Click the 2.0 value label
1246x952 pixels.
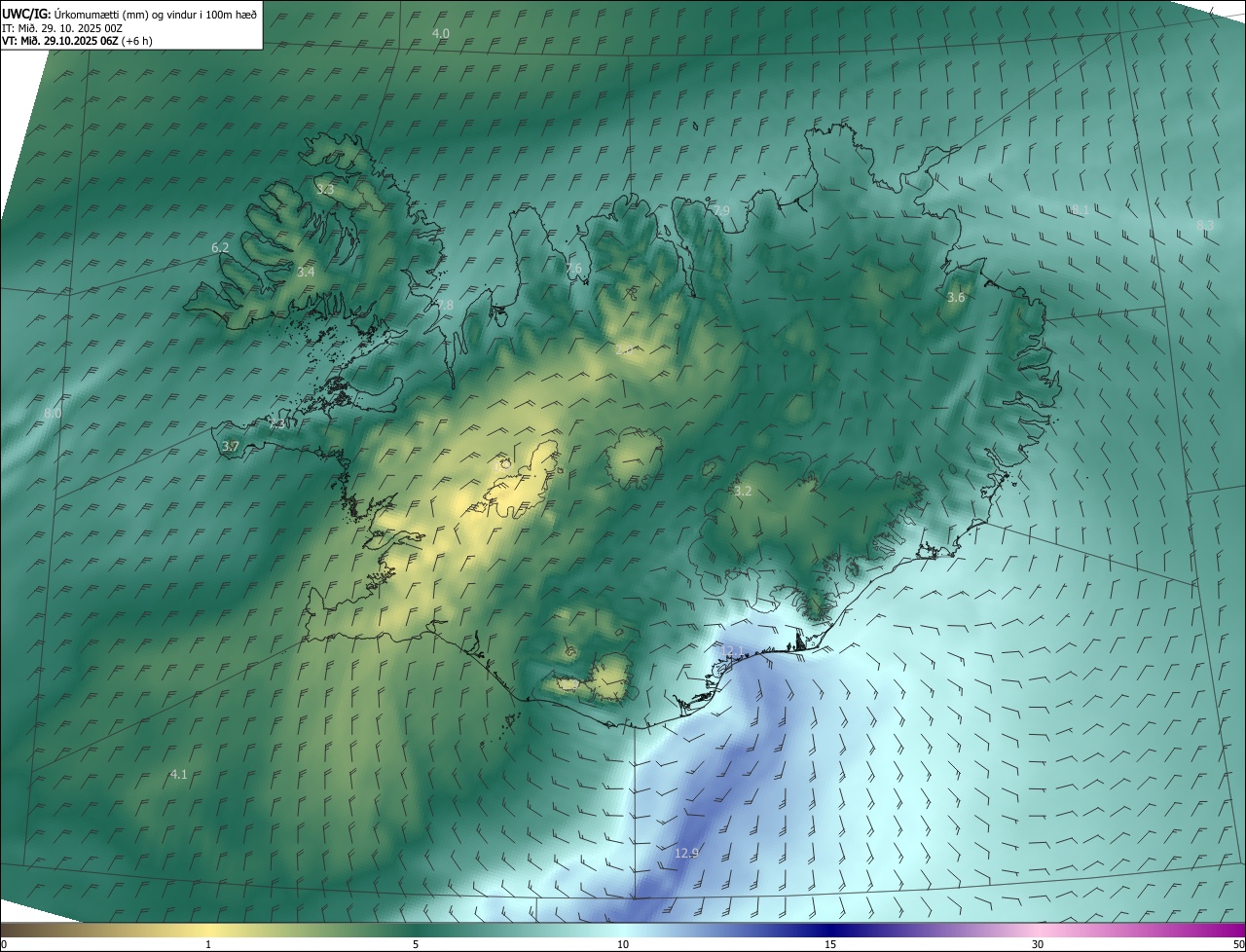624,349
